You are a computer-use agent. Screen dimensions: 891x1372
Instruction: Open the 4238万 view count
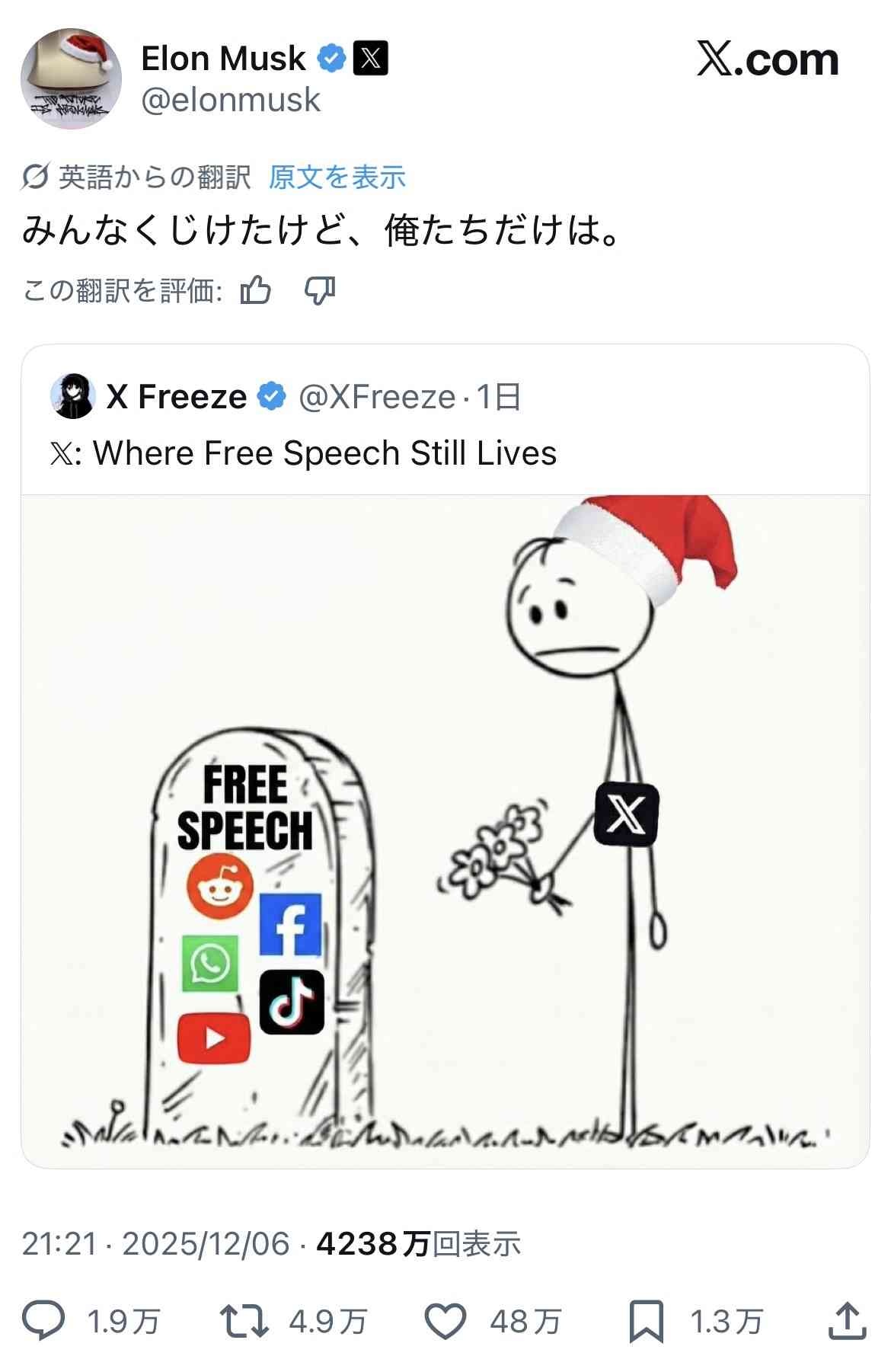pos(418,1243)
